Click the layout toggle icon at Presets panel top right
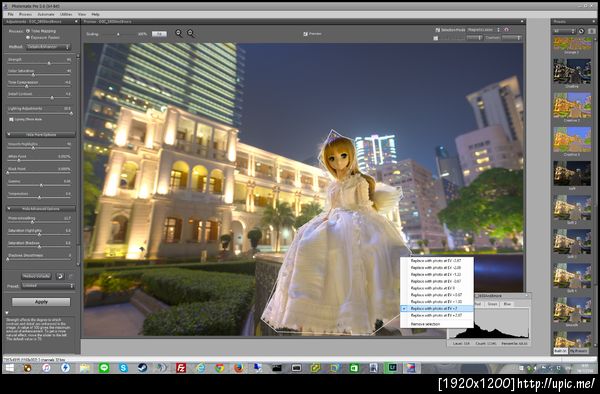The image size is (600, 394). [591, 31]
